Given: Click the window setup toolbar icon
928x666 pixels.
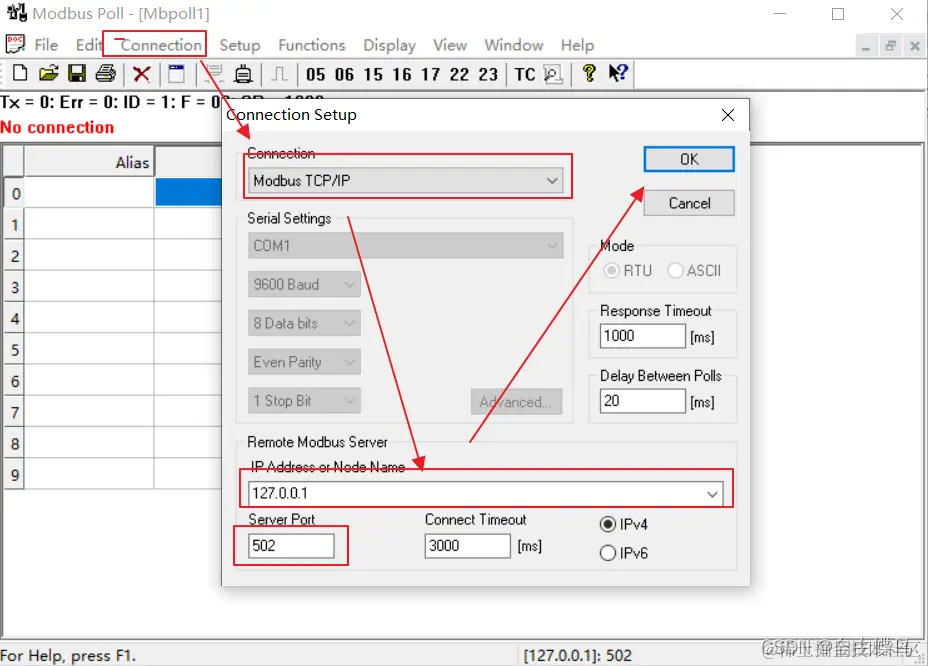Looking at the screenshot, I should [176, 74].
